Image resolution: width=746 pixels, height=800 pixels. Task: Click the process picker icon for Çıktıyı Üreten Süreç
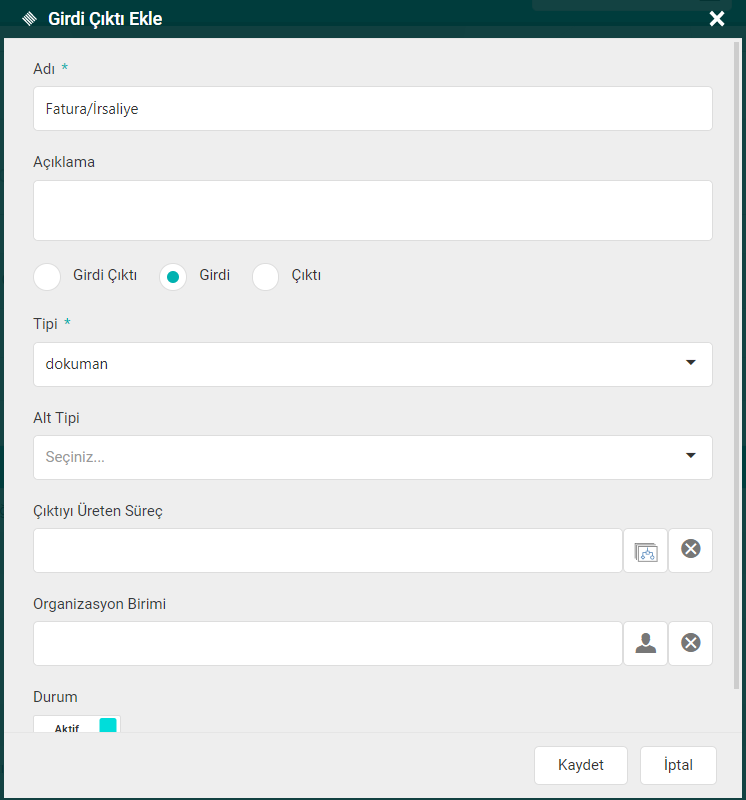(645, 551)
